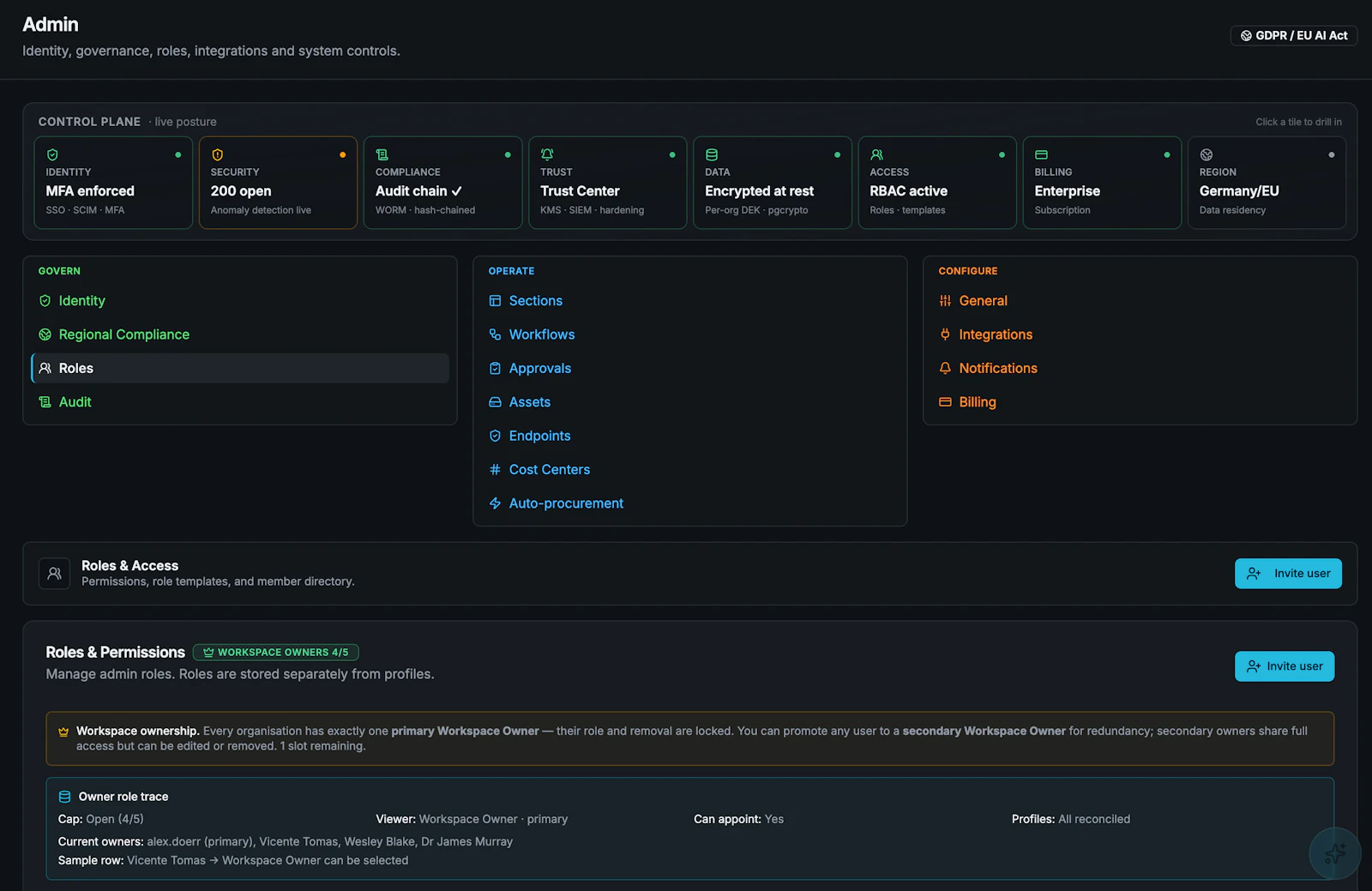
Task: Open the sparkle assistant floating button
Action: (x=1335, y=853)
